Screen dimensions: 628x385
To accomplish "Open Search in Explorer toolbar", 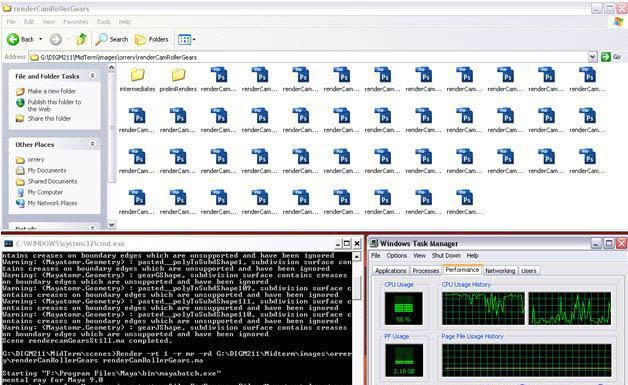I will pos(112,39).
